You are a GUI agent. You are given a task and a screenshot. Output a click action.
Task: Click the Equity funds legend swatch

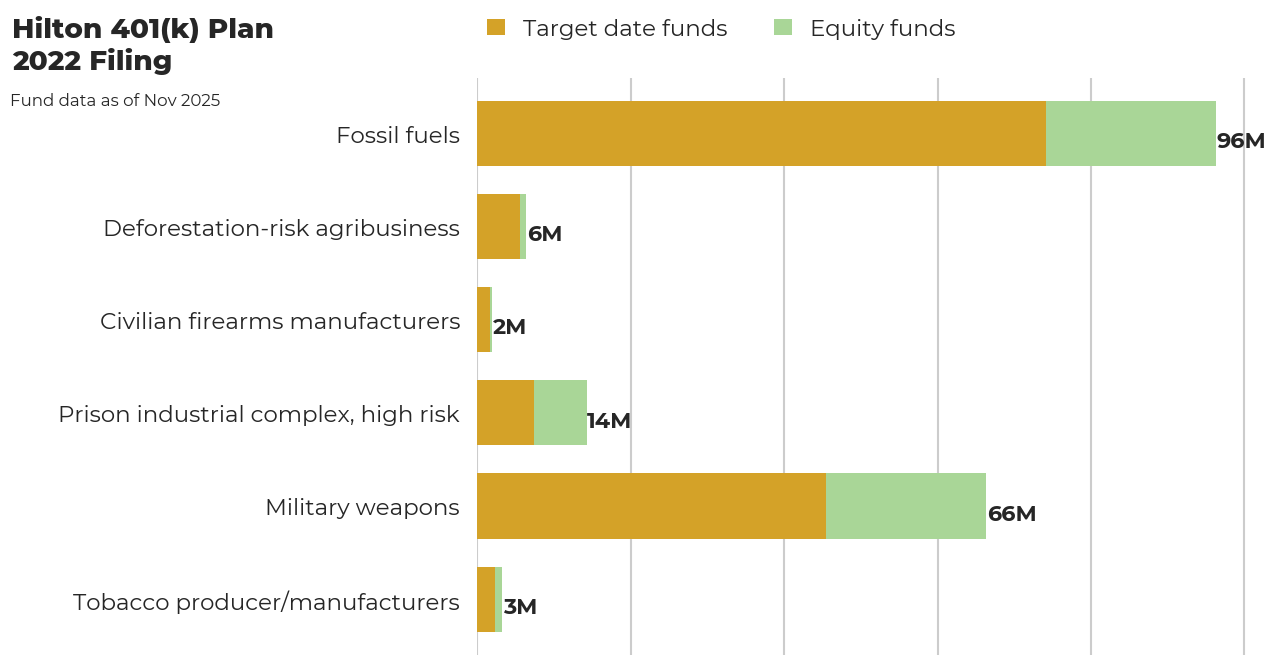pyautogui.click(x=785, y=28)
